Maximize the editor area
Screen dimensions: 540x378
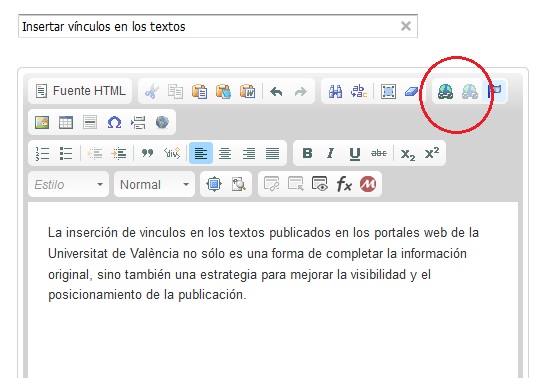[214, 184]
